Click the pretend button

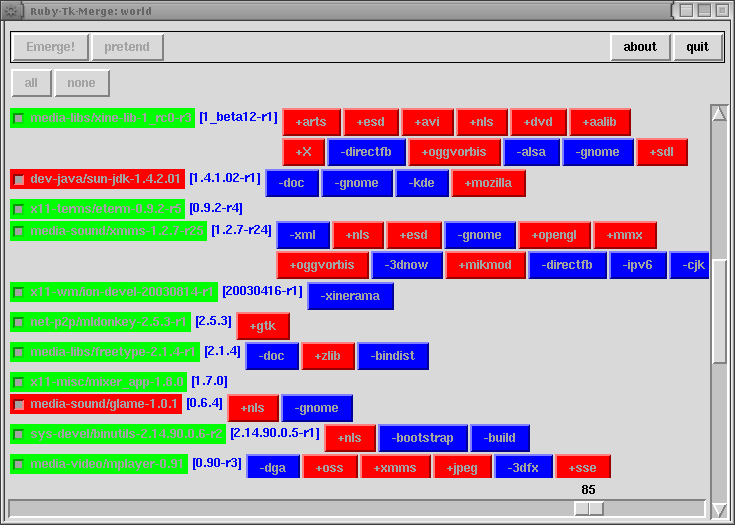[127, 47]
